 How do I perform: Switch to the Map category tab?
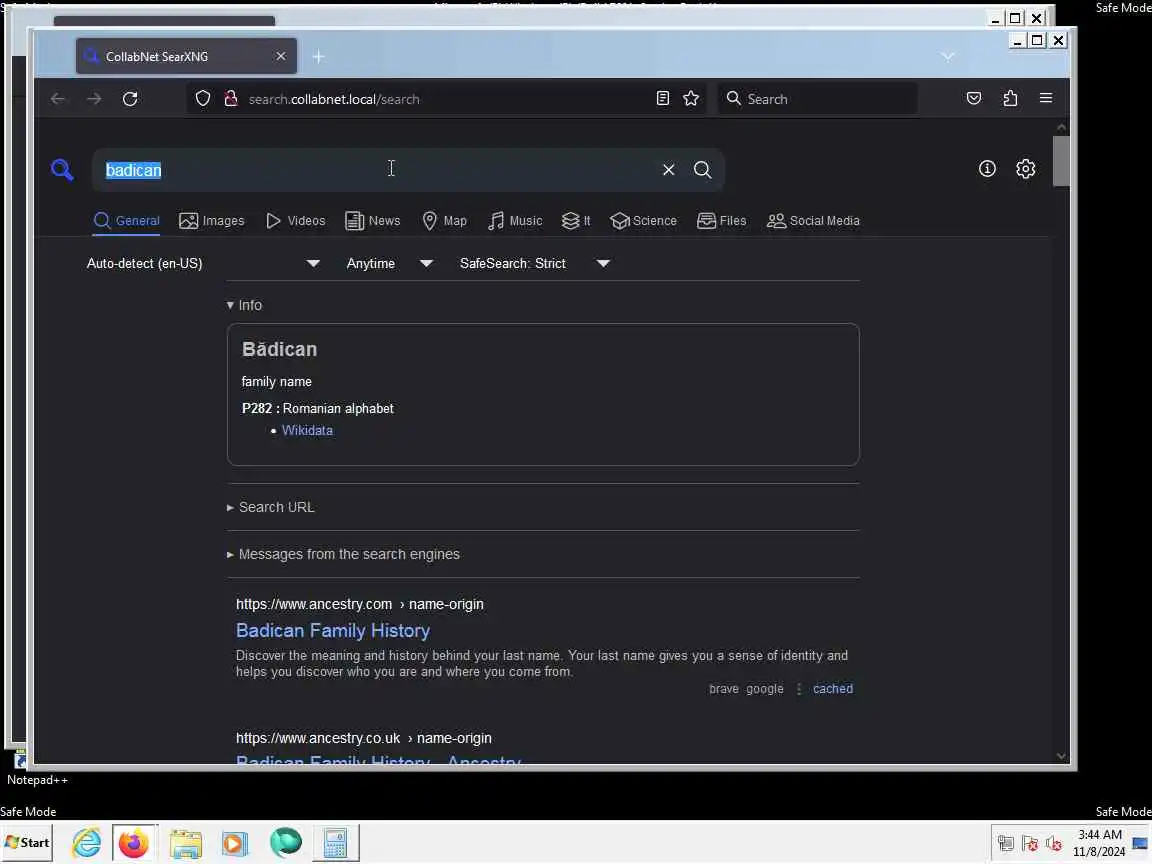(x=444, y=220)
